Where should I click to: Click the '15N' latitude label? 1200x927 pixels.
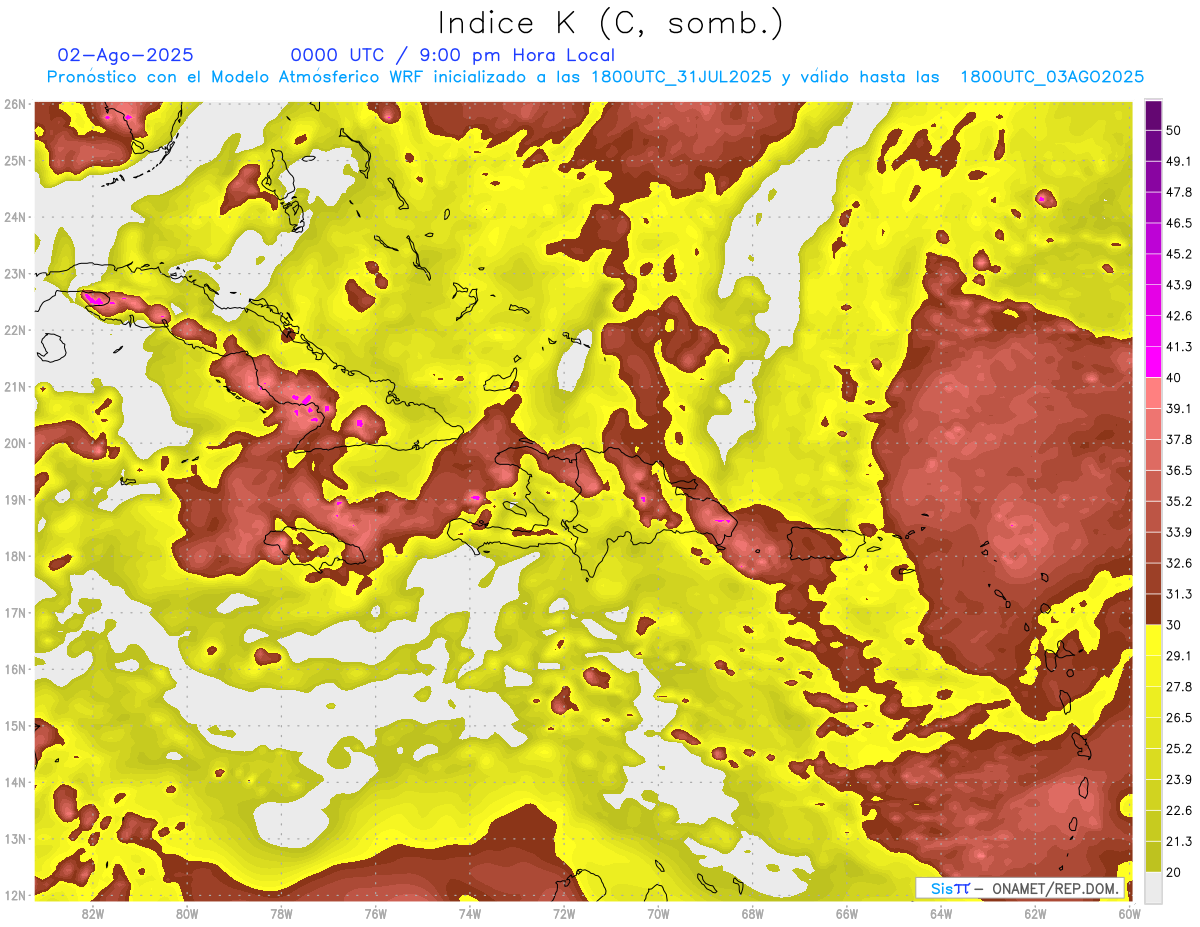point(14,726)
